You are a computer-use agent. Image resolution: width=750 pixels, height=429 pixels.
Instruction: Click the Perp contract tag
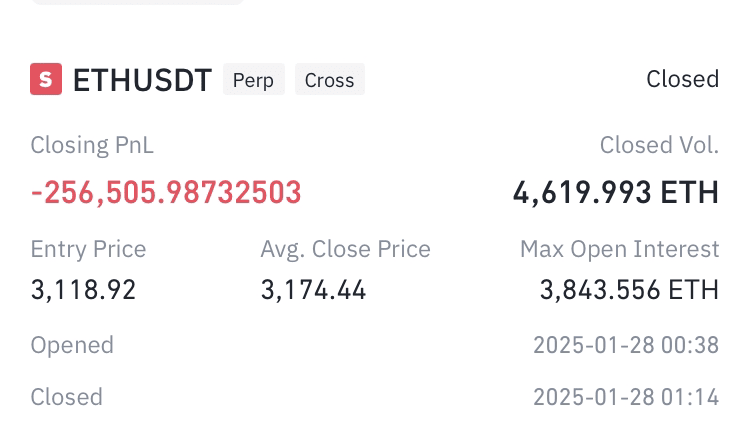click(254, 79)
